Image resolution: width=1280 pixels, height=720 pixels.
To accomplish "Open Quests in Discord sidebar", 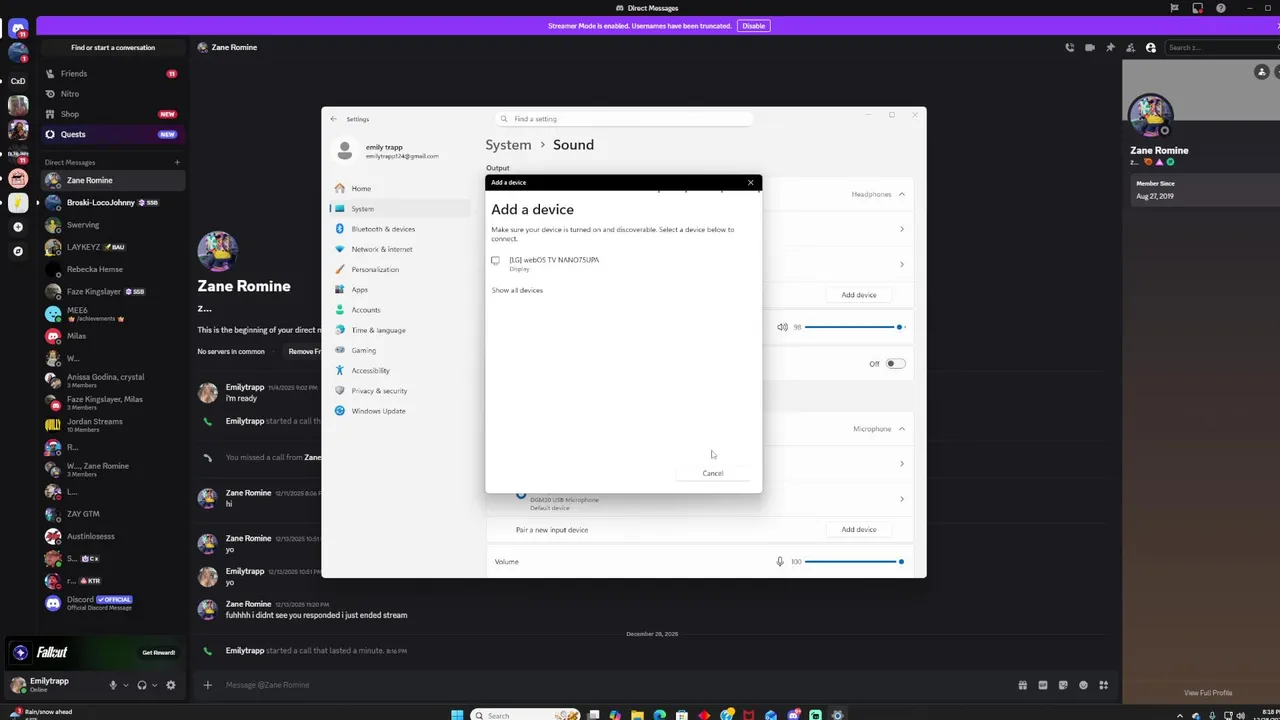I will coord(112,134).
